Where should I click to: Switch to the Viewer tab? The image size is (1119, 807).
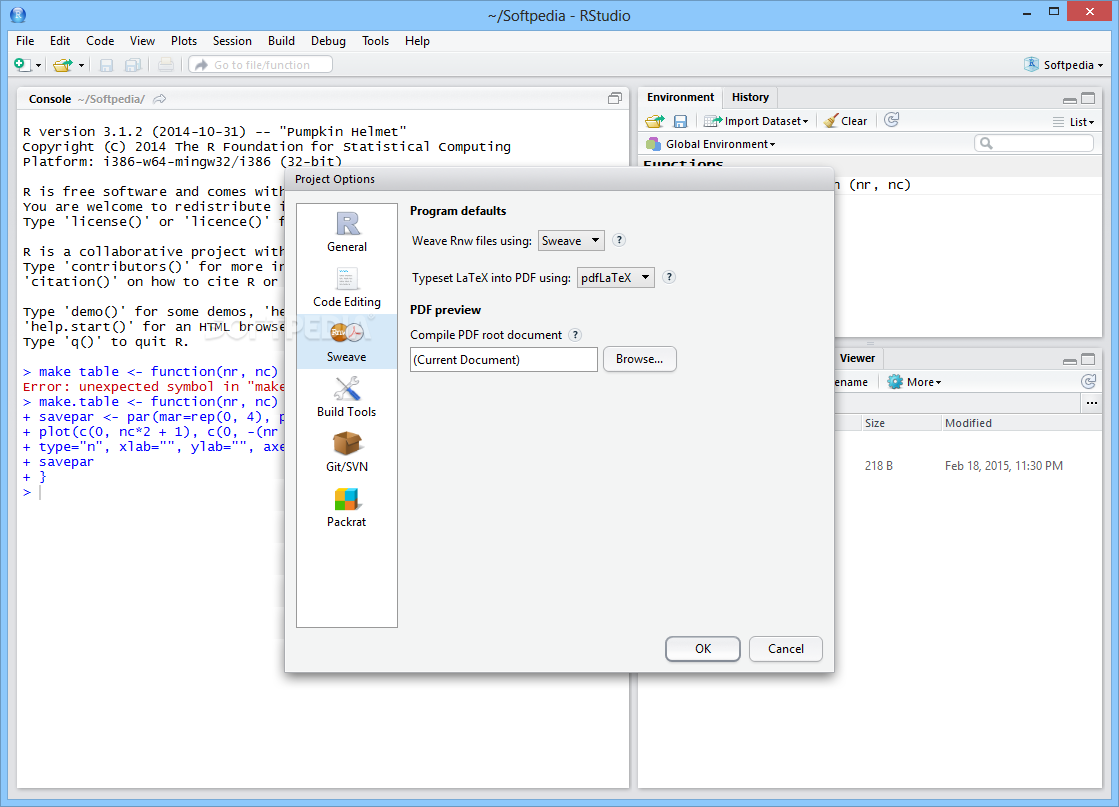pos(857,358)
